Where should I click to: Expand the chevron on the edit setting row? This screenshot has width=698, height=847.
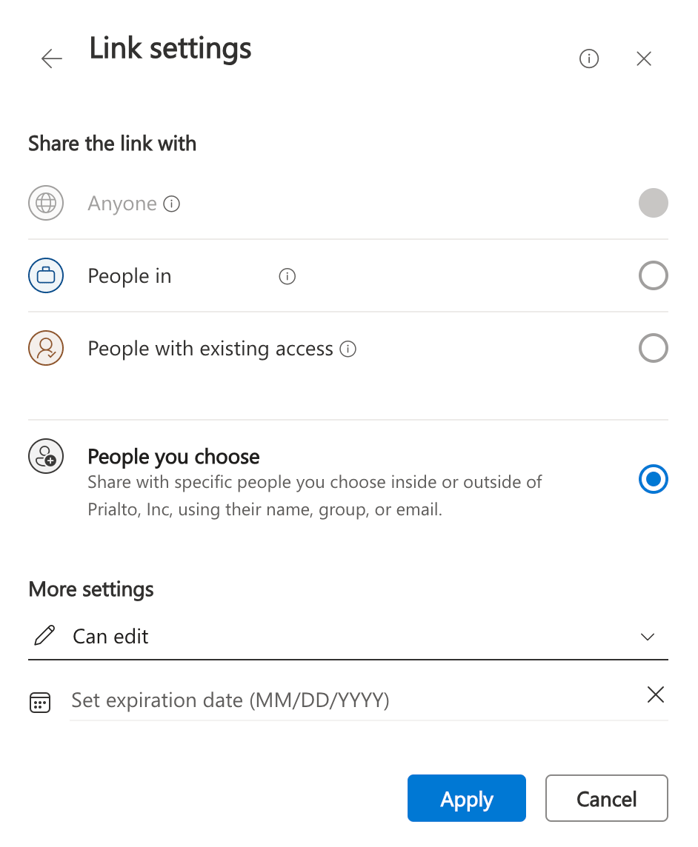tap(647, 636)
